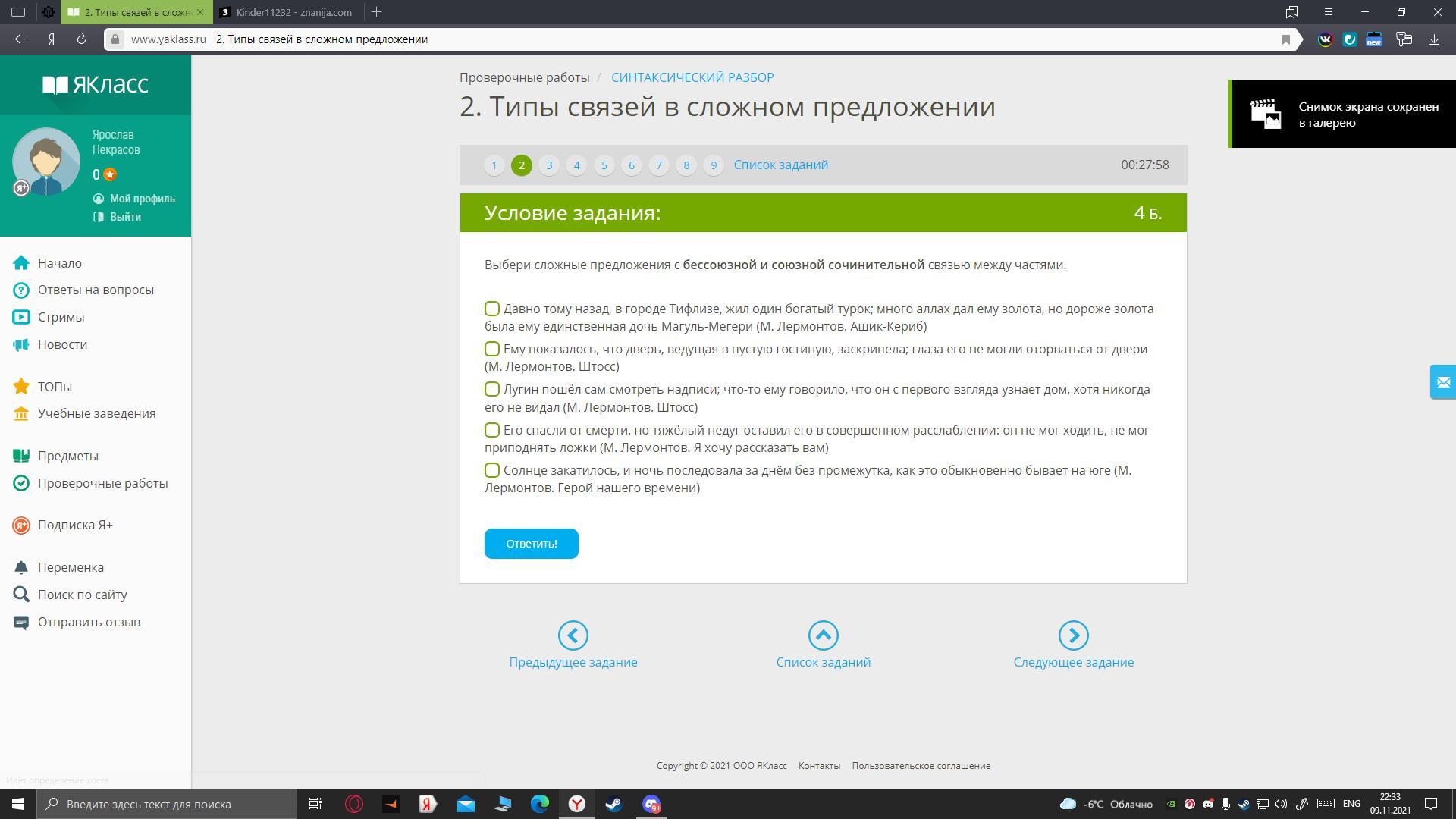Click the Начало home icon in sidebar
The height and width of the screenshot is (819, 1456).
[21, 263]
